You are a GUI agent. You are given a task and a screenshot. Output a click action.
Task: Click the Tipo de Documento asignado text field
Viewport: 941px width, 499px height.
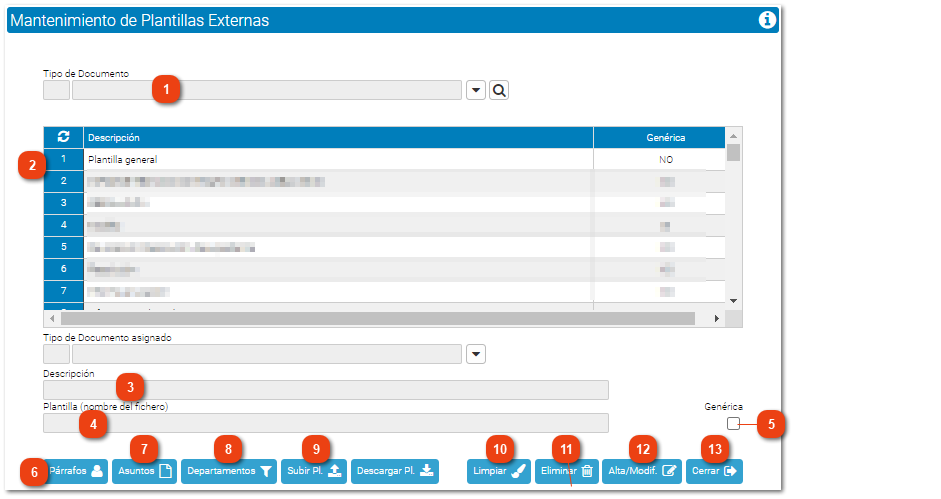[267, 354]
